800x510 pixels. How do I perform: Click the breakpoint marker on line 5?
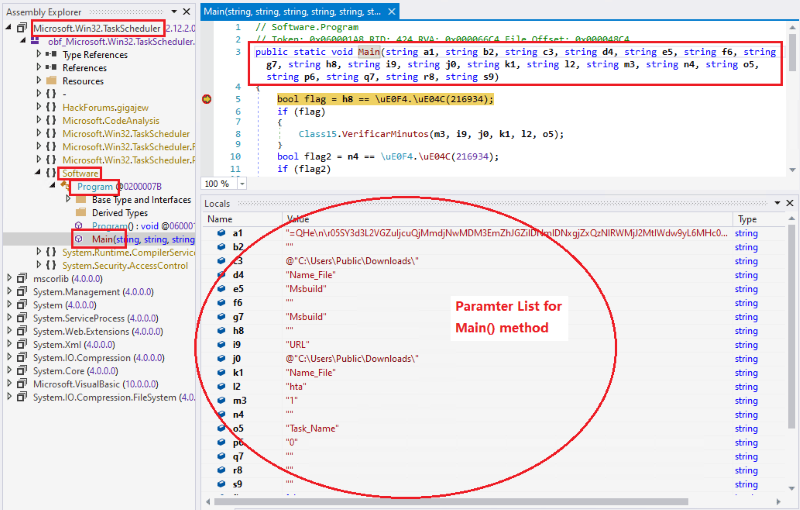click(x=208, y=100)
